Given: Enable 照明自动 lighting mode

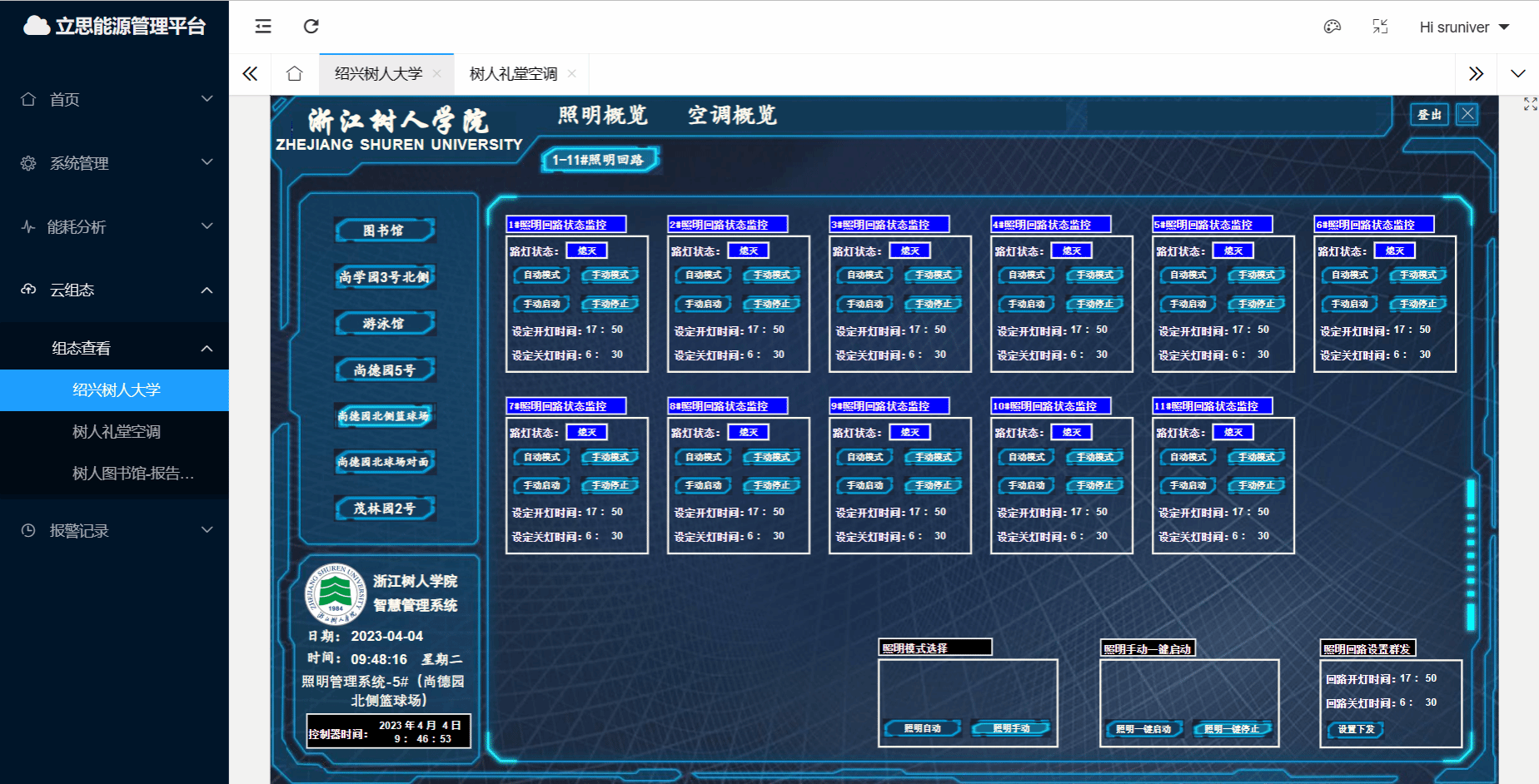Looking at the screenshot, I should pyautogui.click(x=922, y=728).
